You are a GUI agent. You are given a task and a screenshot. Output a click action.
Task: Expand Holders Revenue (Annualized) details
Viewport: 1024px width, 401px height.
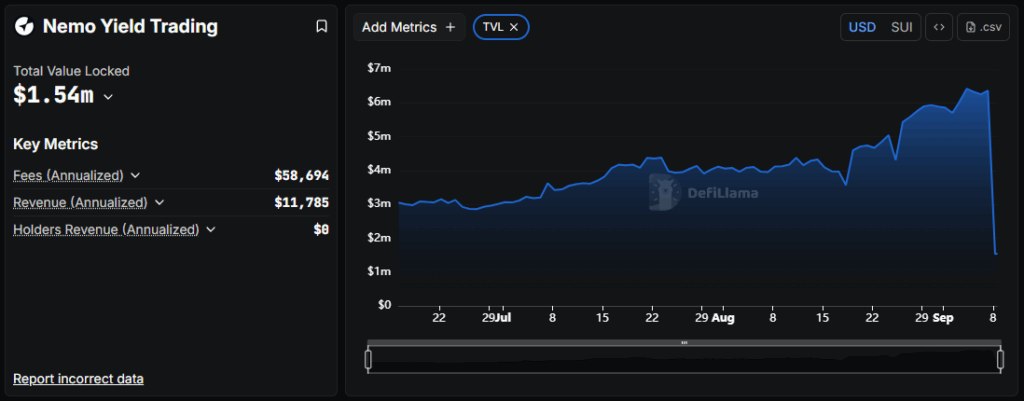tap(210, 229)
